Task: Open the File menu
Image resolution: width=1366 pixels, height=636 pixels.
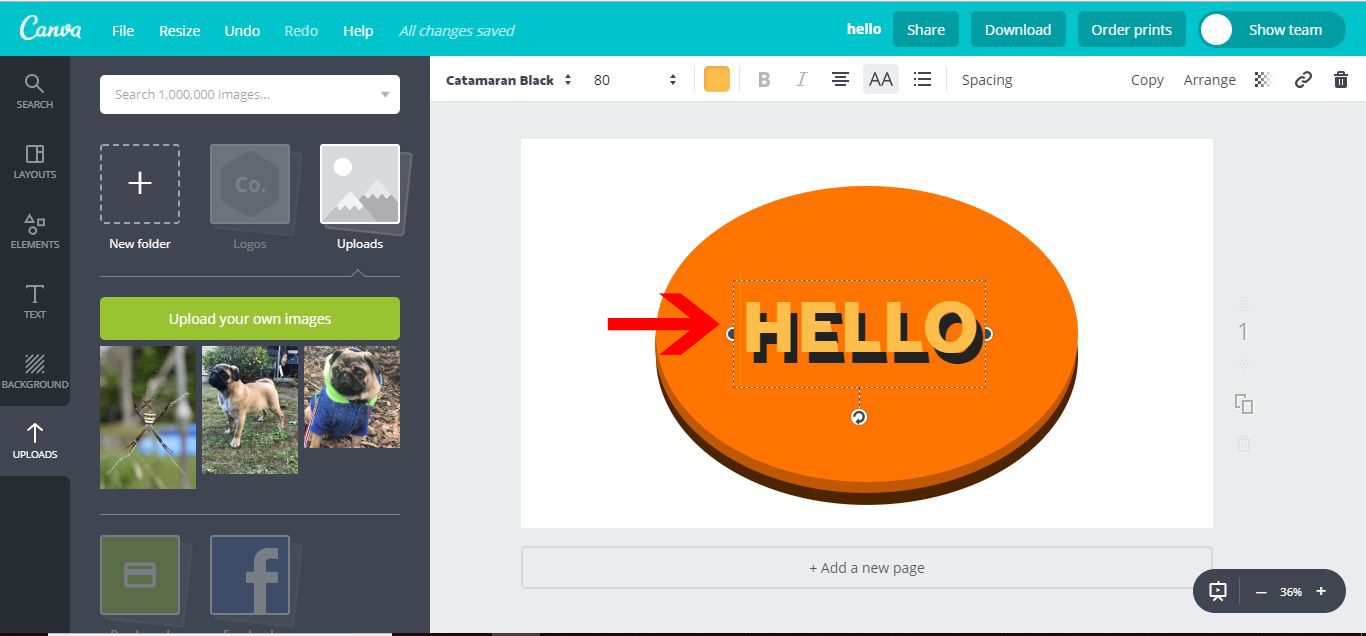Action: pos(122,30)
